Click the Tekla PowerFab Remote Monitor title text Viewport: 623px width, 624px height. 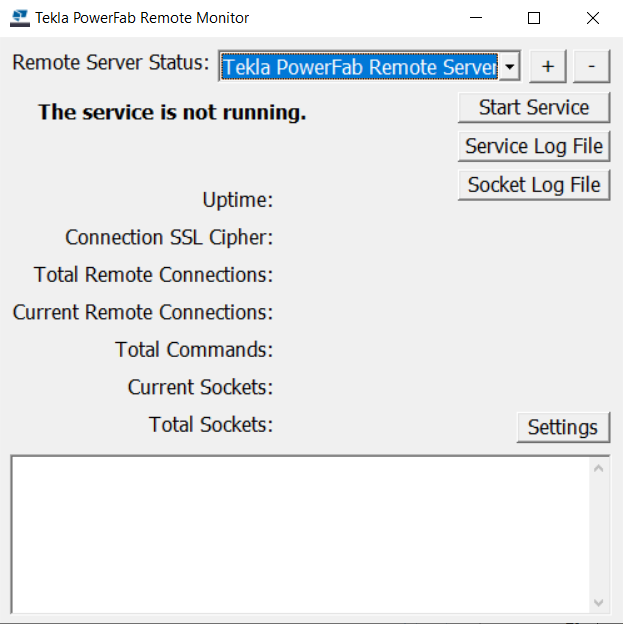point(142,18)
